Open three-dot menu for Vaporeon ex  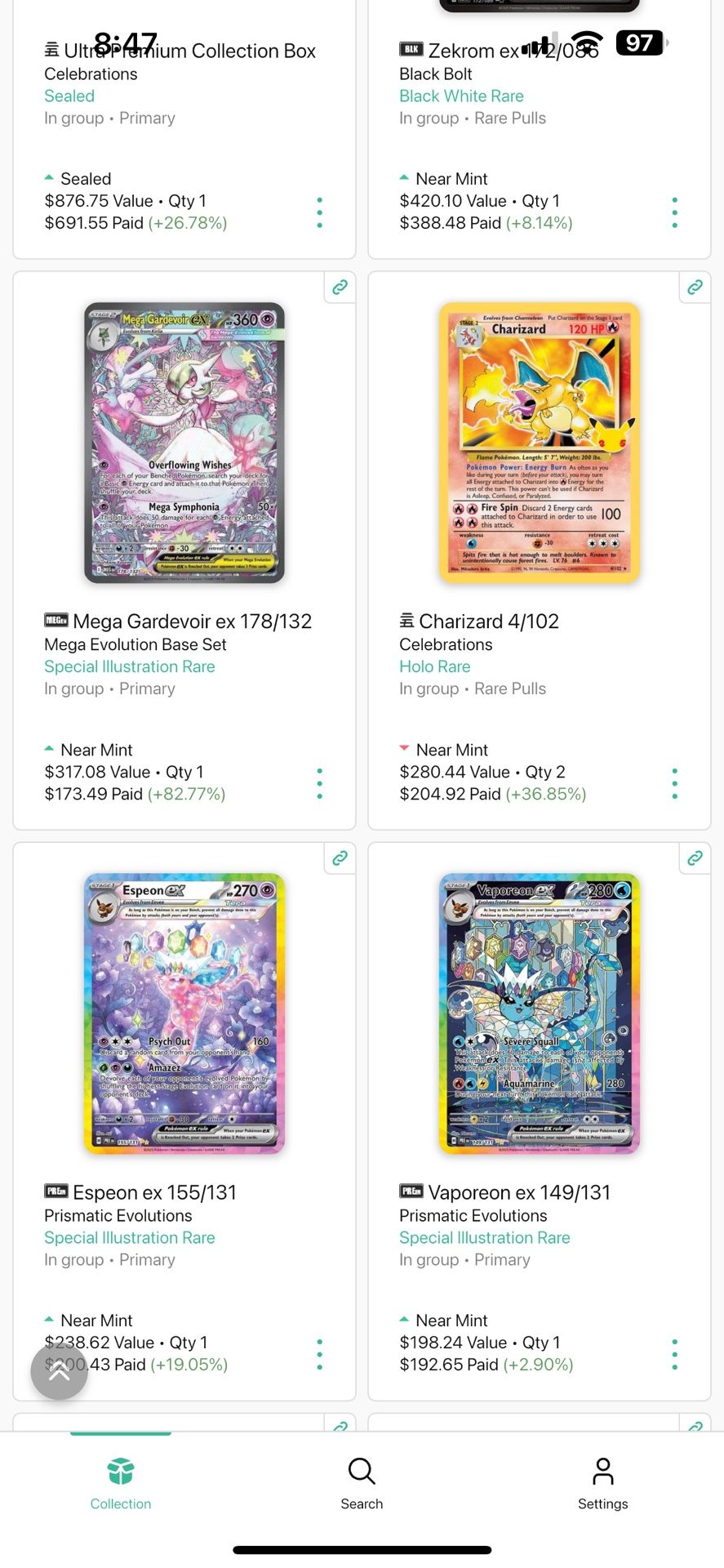pos(674,1354)
